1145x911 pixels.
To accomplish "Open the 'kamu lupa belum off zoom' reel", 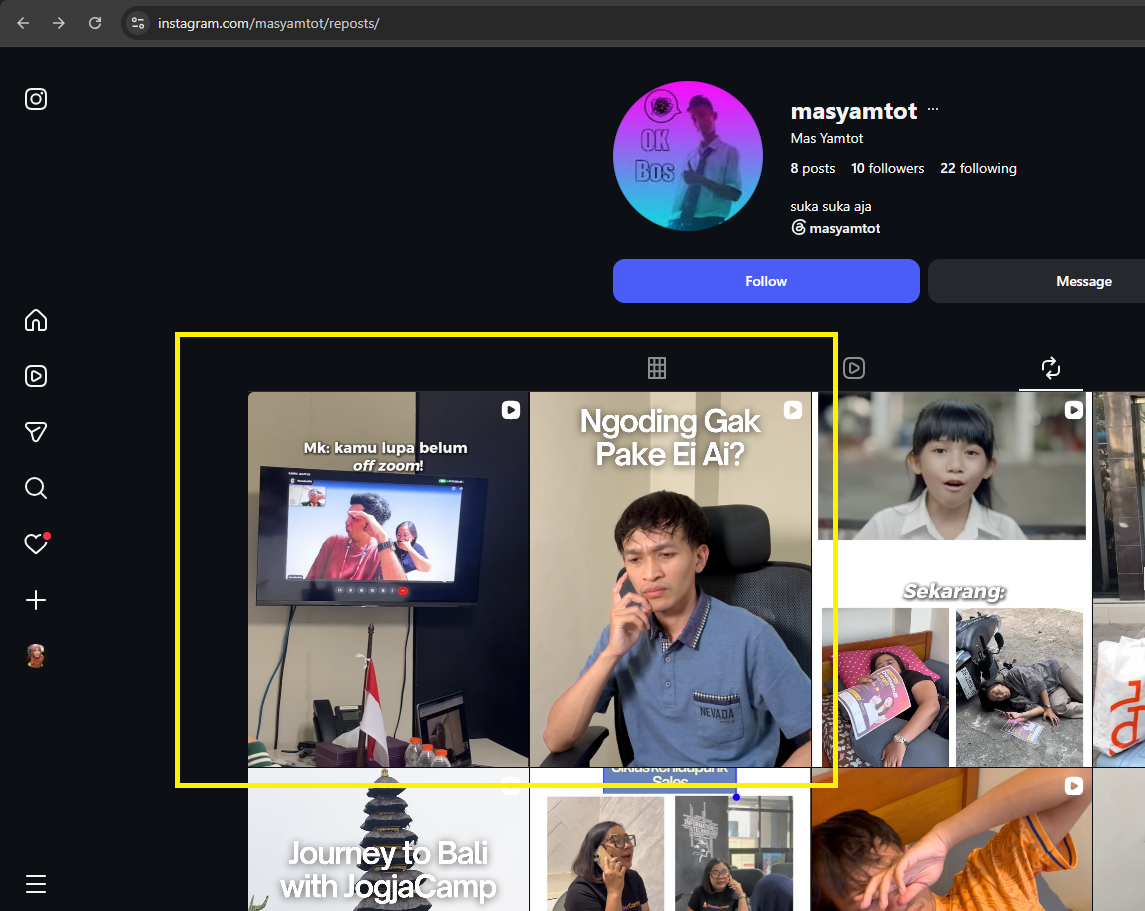I will tap(388, 580).
